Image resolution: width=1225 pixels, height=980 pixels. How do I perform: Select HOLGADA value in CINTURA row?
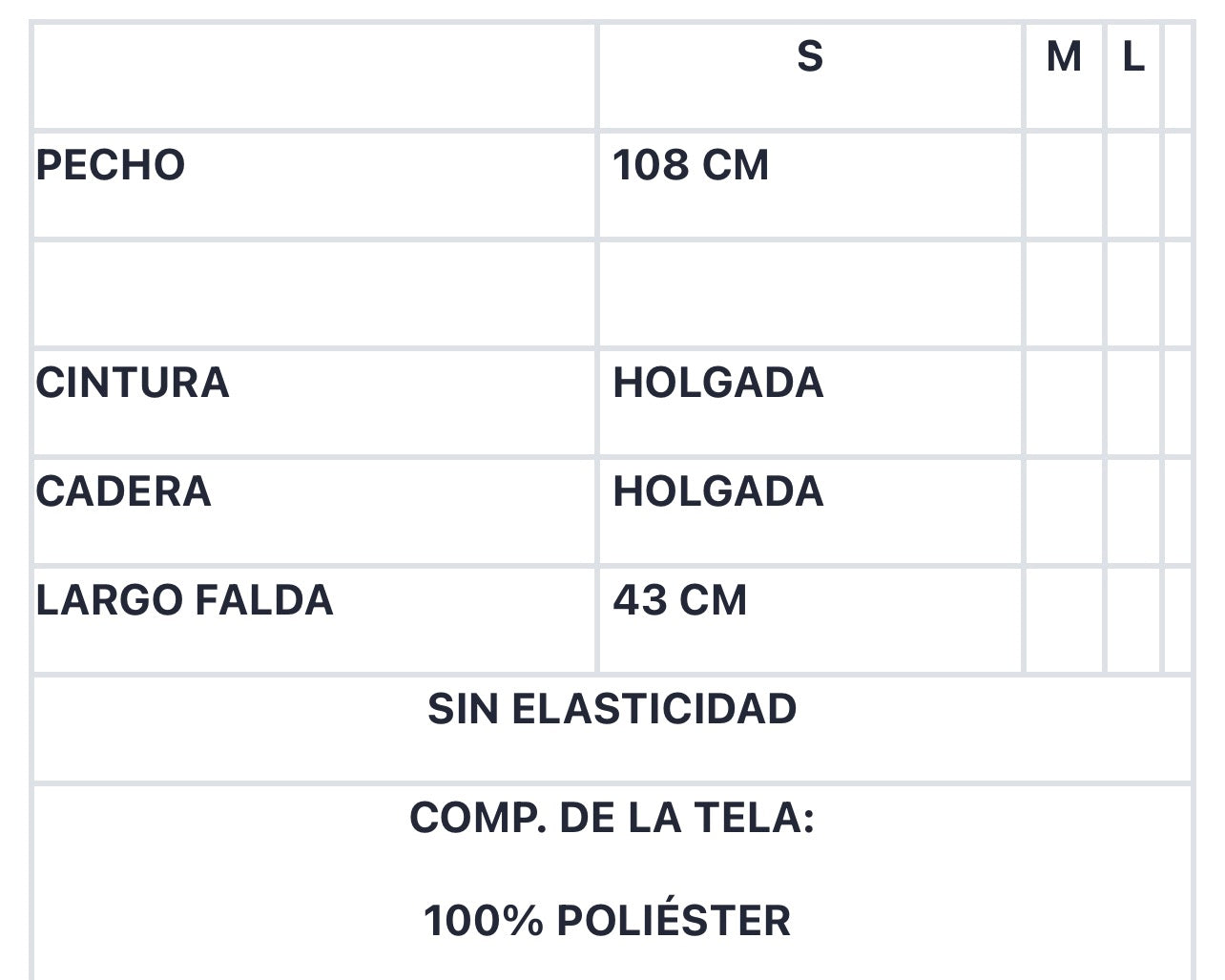click(718, 383)
